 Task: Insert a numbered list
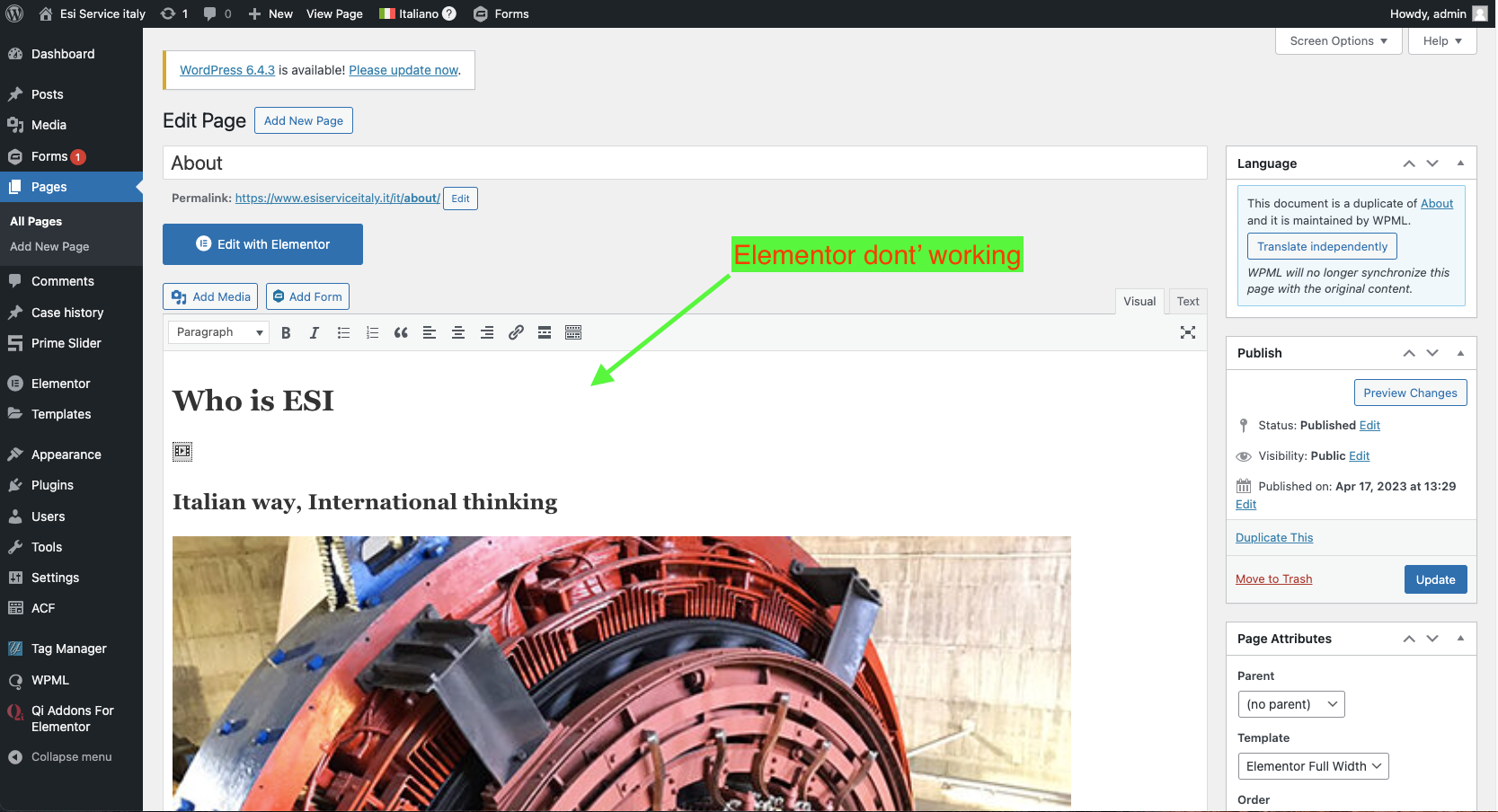point(372,332)
